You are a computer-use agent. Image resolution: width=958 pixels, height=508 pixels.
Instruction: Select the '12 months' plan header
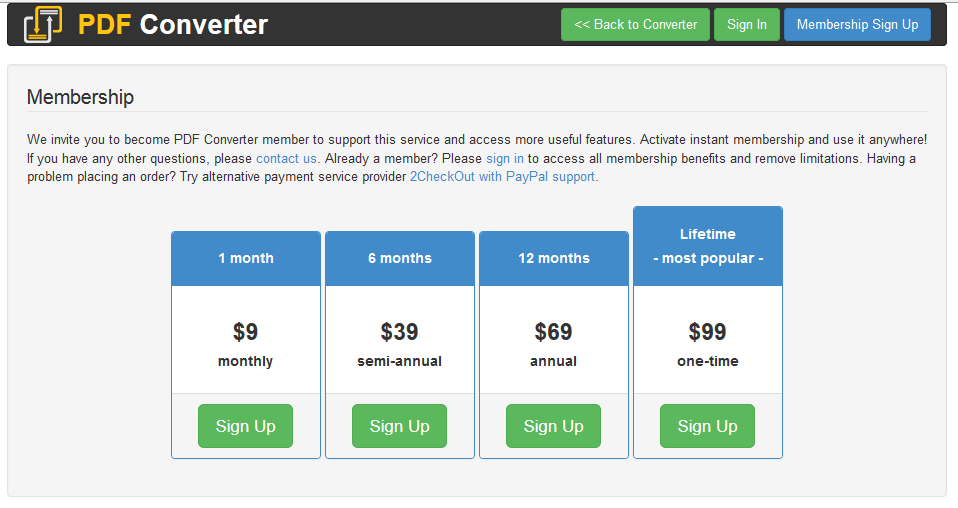point(554,258)
